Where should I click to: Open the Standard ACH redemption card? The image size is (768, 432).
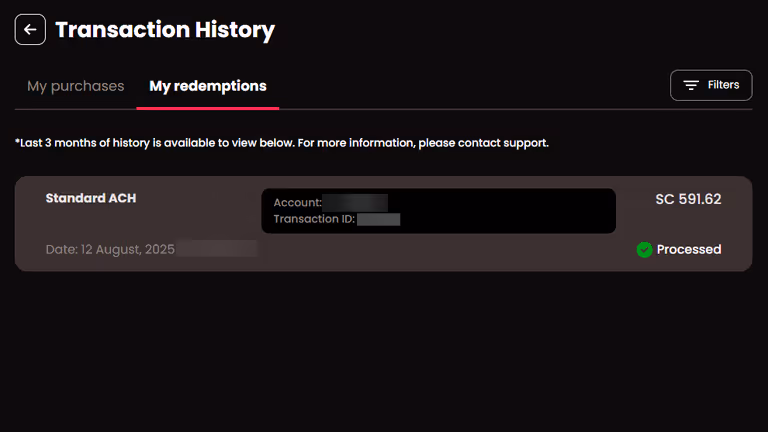click(x=384, y=224)
